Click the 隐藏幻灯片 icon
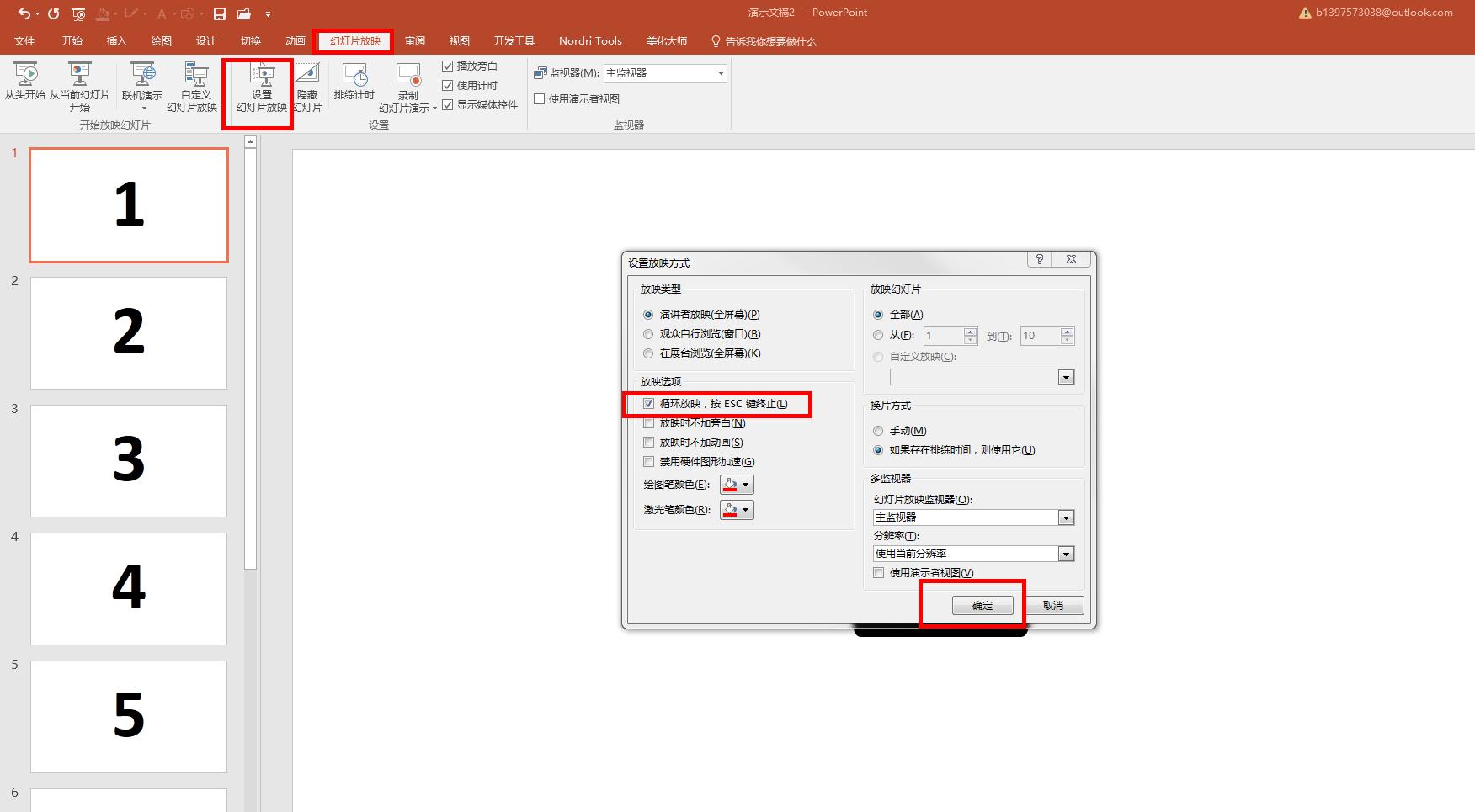 pos(307,76)
